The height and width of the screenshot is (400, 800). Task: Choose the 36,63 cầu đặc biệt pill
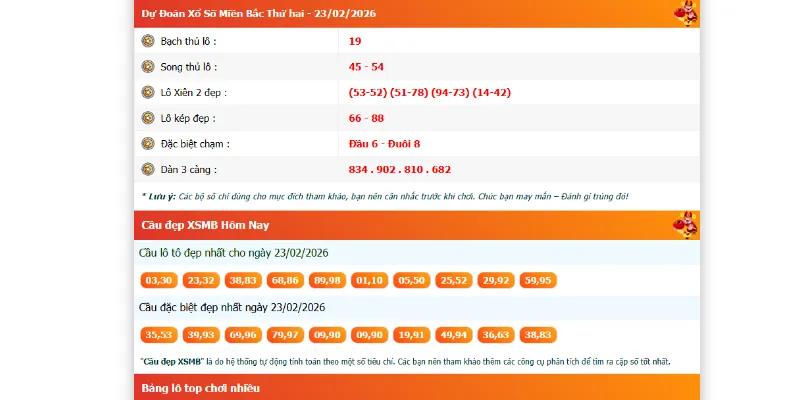pos(496,334)
